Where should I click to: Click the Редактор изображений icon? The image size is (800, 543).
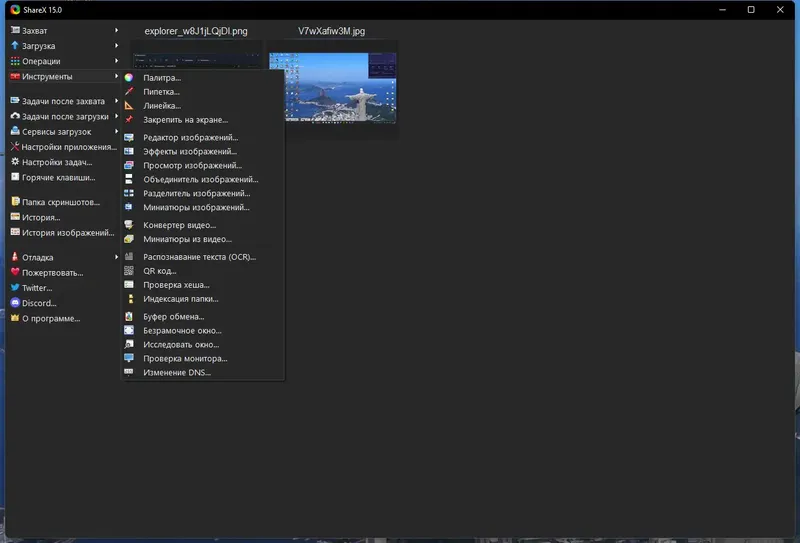click(129, 137)
